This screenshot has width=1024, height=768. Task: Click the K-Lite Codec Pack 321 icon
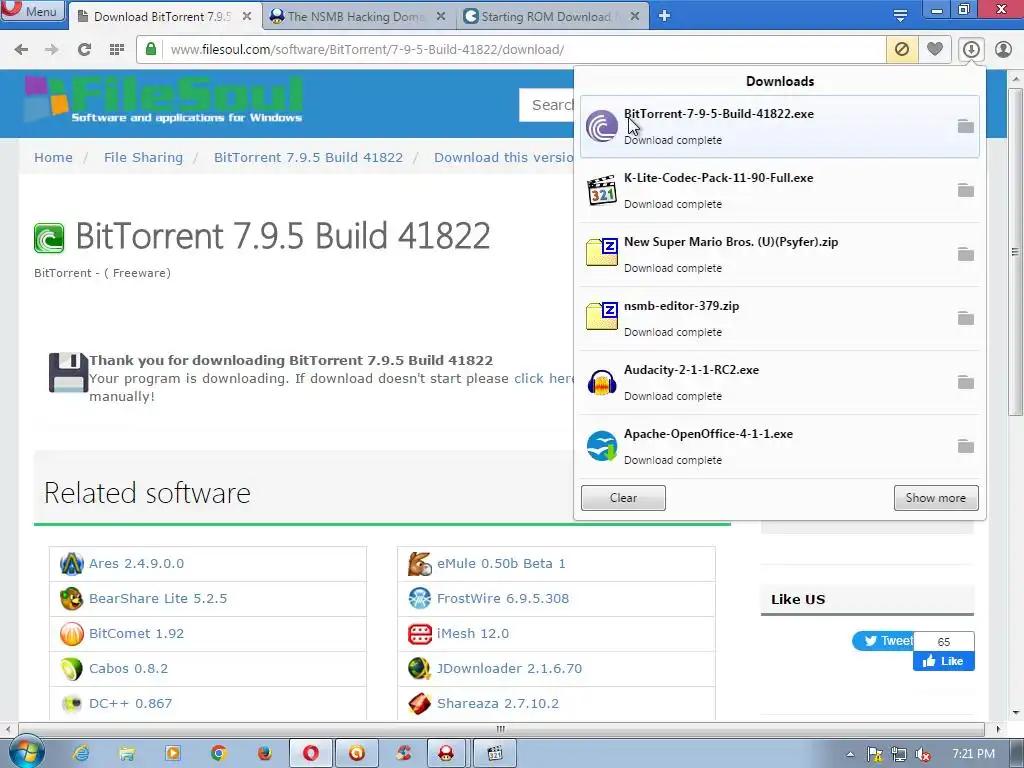[x=601, y=190]
